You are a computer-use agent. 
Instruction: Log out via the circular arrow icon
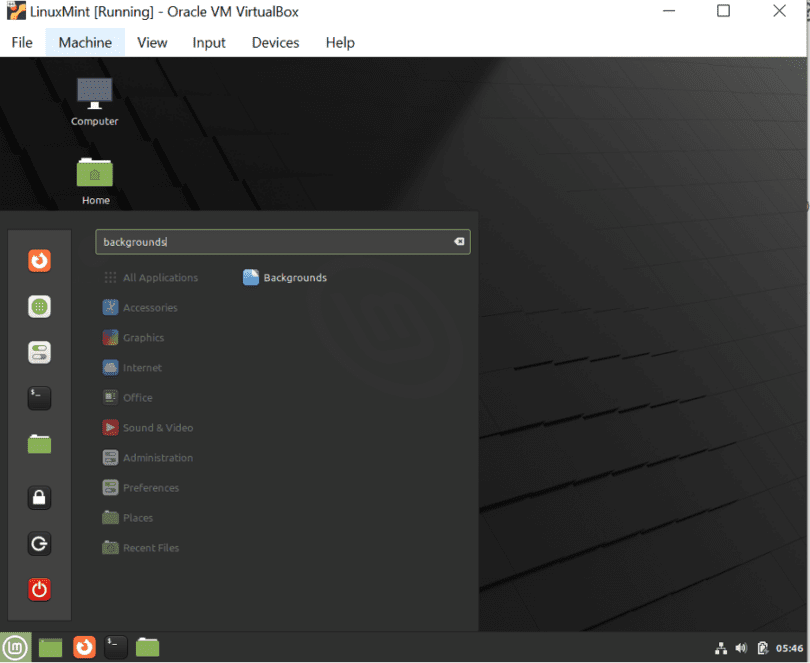(x=38, y=543)
